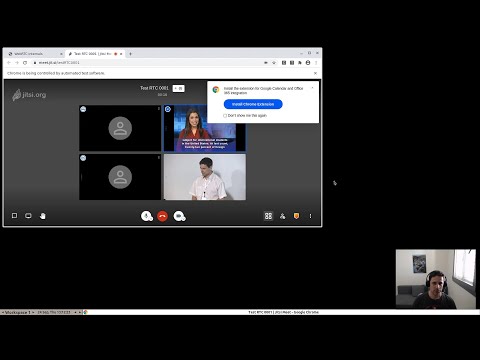480x360 pixels.
Task: Click connection indicator on presenter tile
Action: pyautogui.click(x=168, y=109)
